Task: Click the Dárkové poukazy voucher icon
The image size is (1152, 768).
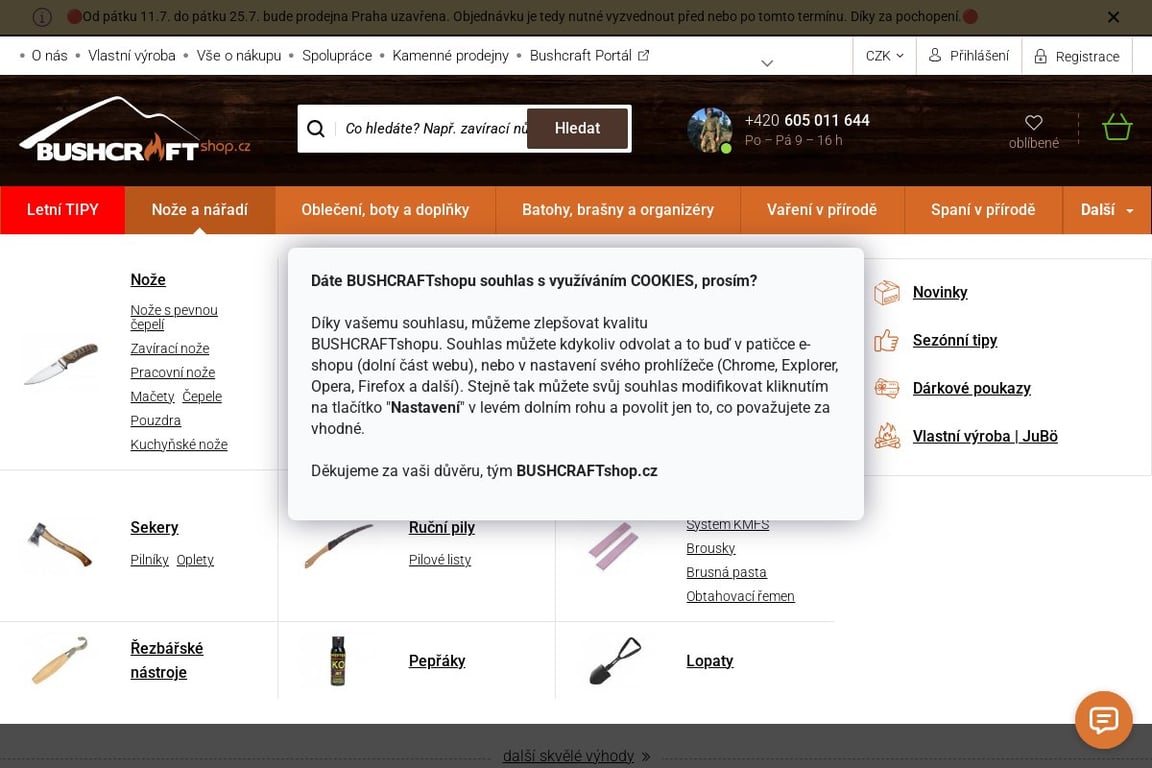Action: [x=887, y=388]
